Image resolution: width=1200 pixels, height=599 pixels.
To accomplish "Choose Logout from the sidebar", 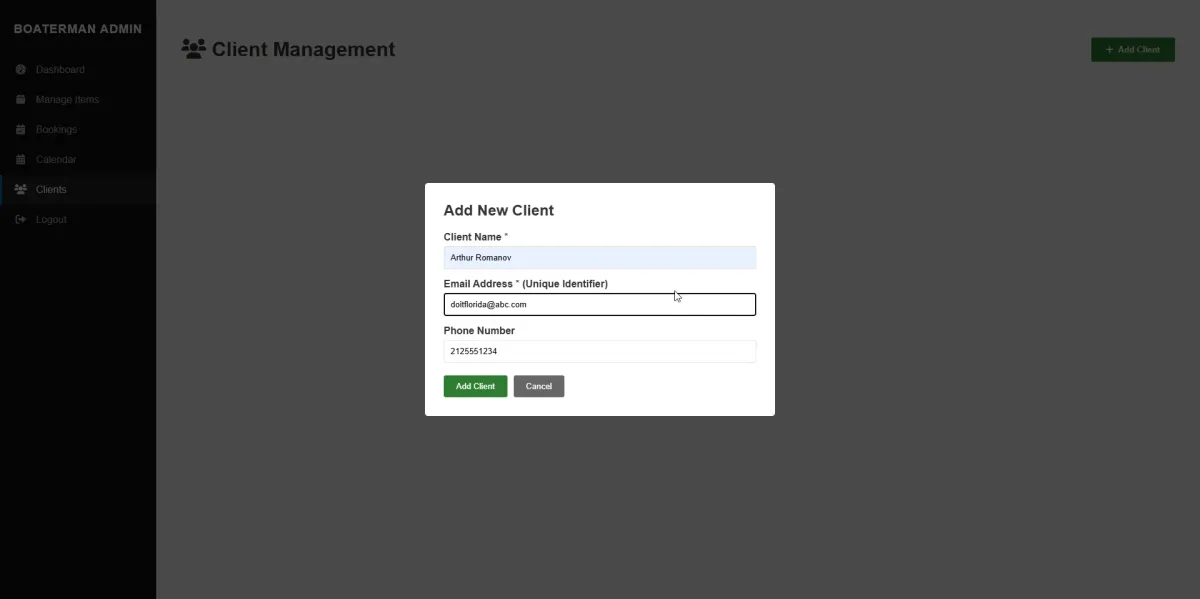I will 51,220.
